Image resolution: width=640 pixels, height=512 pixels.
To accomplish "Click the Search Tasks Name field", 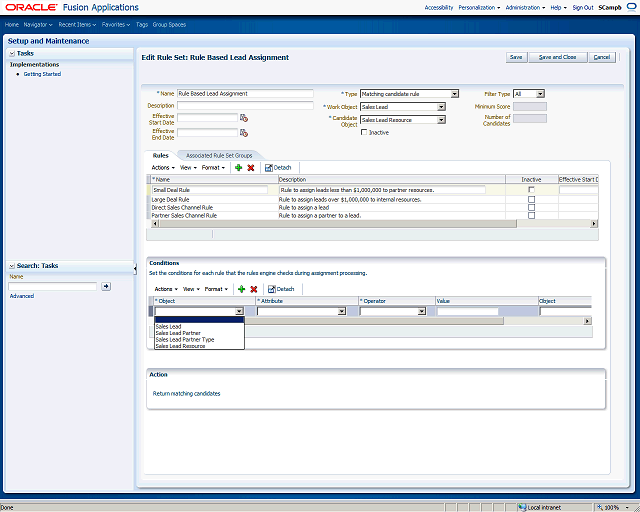I will coord(53,287).
